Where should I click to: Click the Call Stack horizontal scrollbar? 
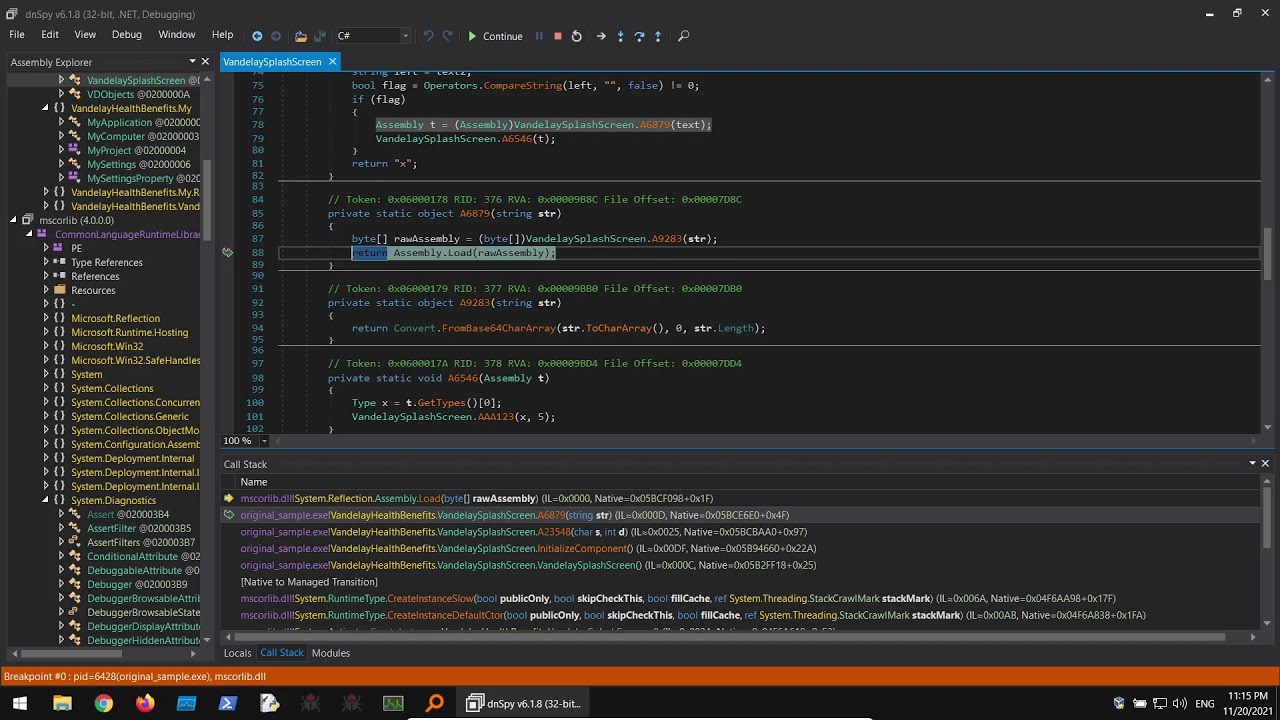[730, 636]
